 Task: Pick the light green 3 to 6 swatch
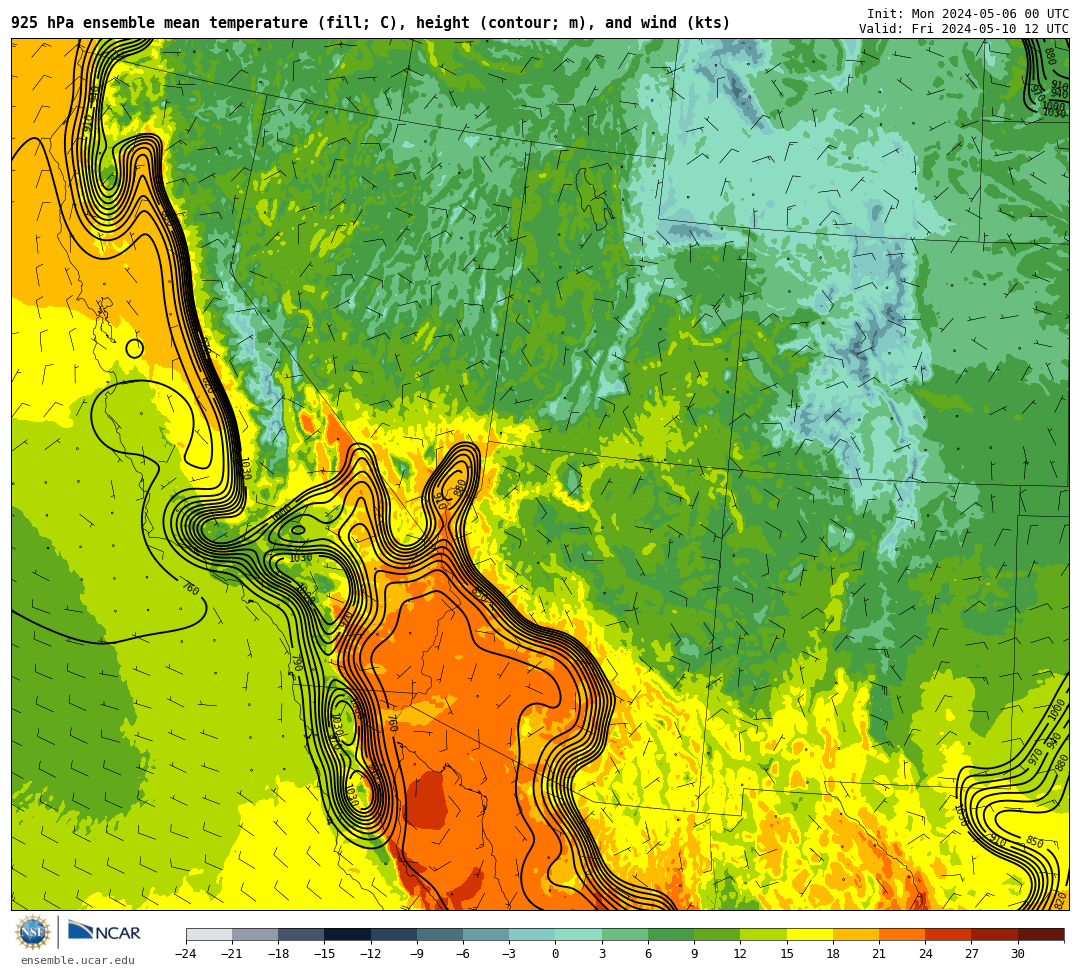[625, 934]
